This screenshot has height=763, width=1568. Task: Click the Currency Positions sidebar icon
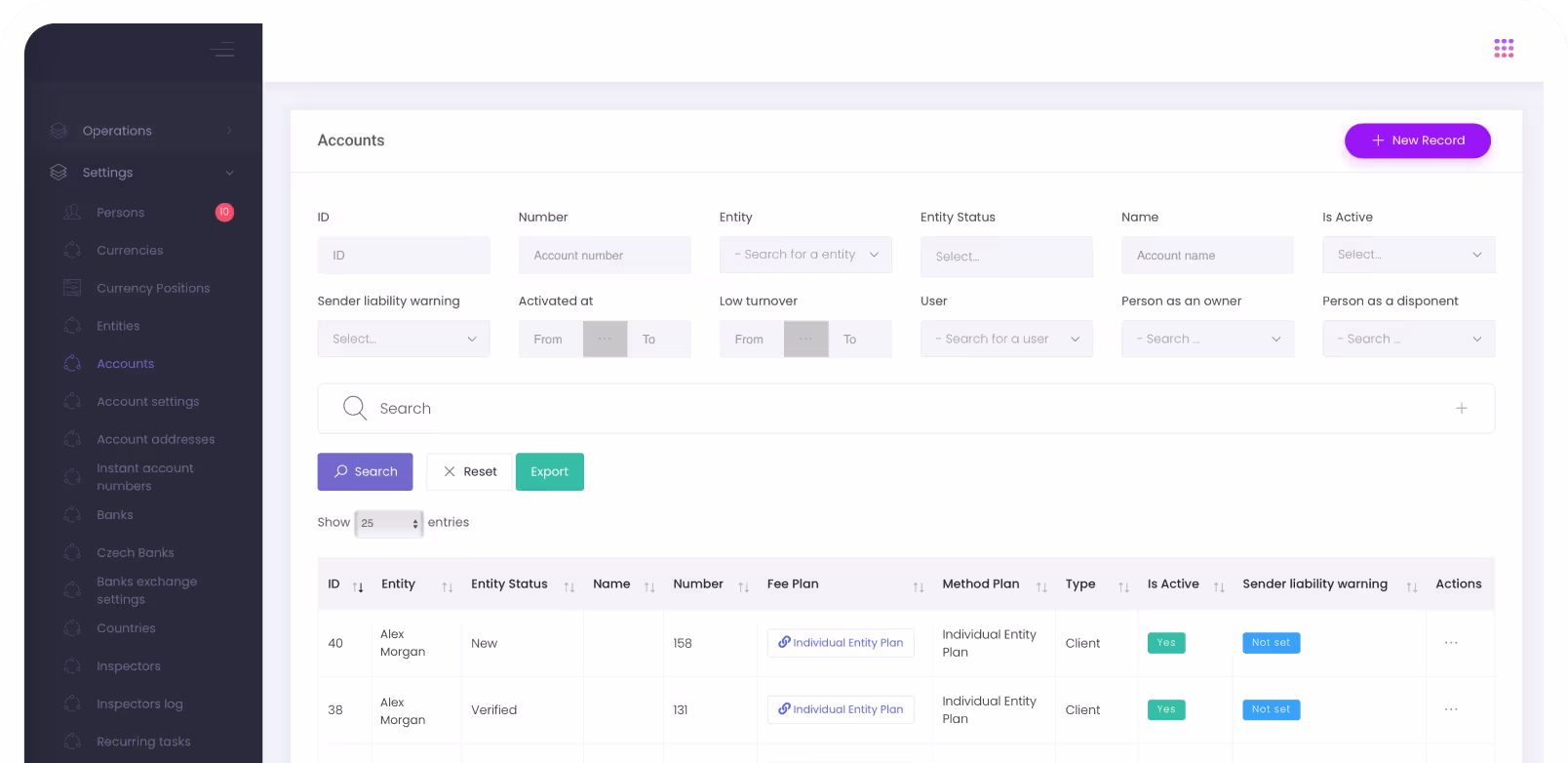point(72,288)
